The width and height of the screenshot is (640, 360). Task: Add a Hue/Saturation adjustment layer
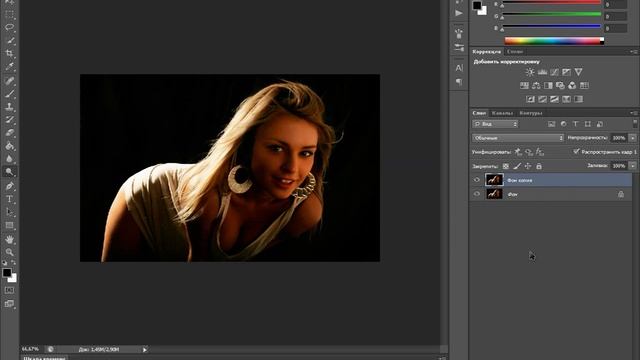point(524,85)
